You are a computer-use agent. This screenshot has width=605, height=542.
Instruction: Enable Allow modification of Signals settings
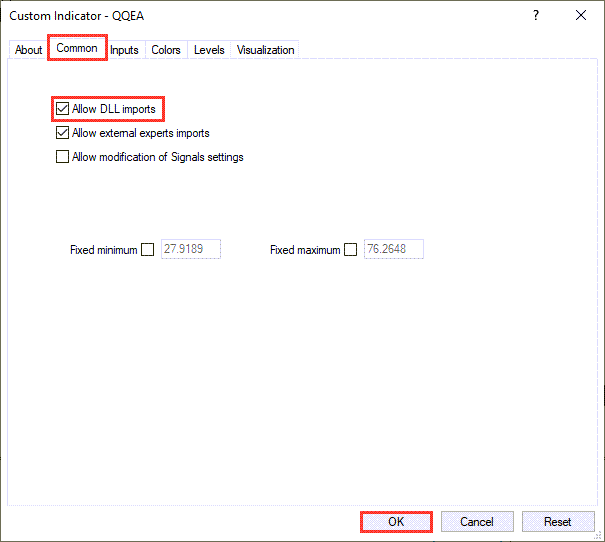63,157
